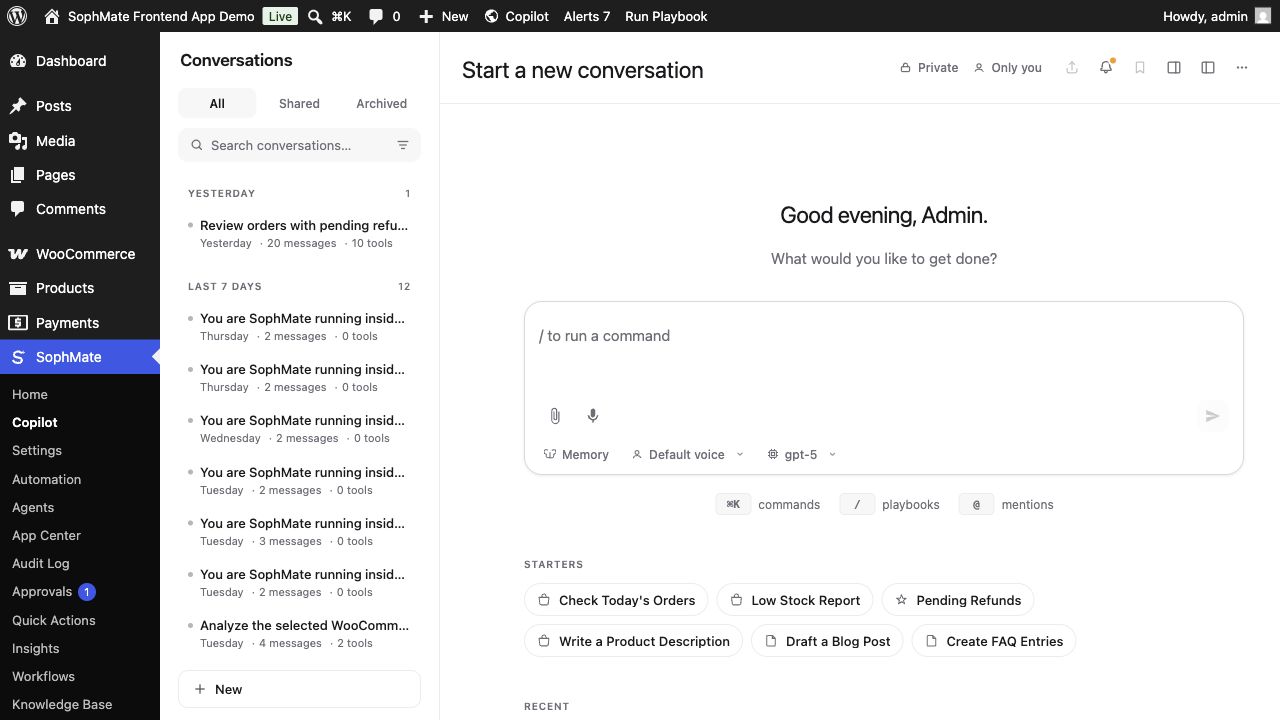Open the conversation filter icon
The height and width of the screenshot is (720, 1280).
(x=403, y=145)
